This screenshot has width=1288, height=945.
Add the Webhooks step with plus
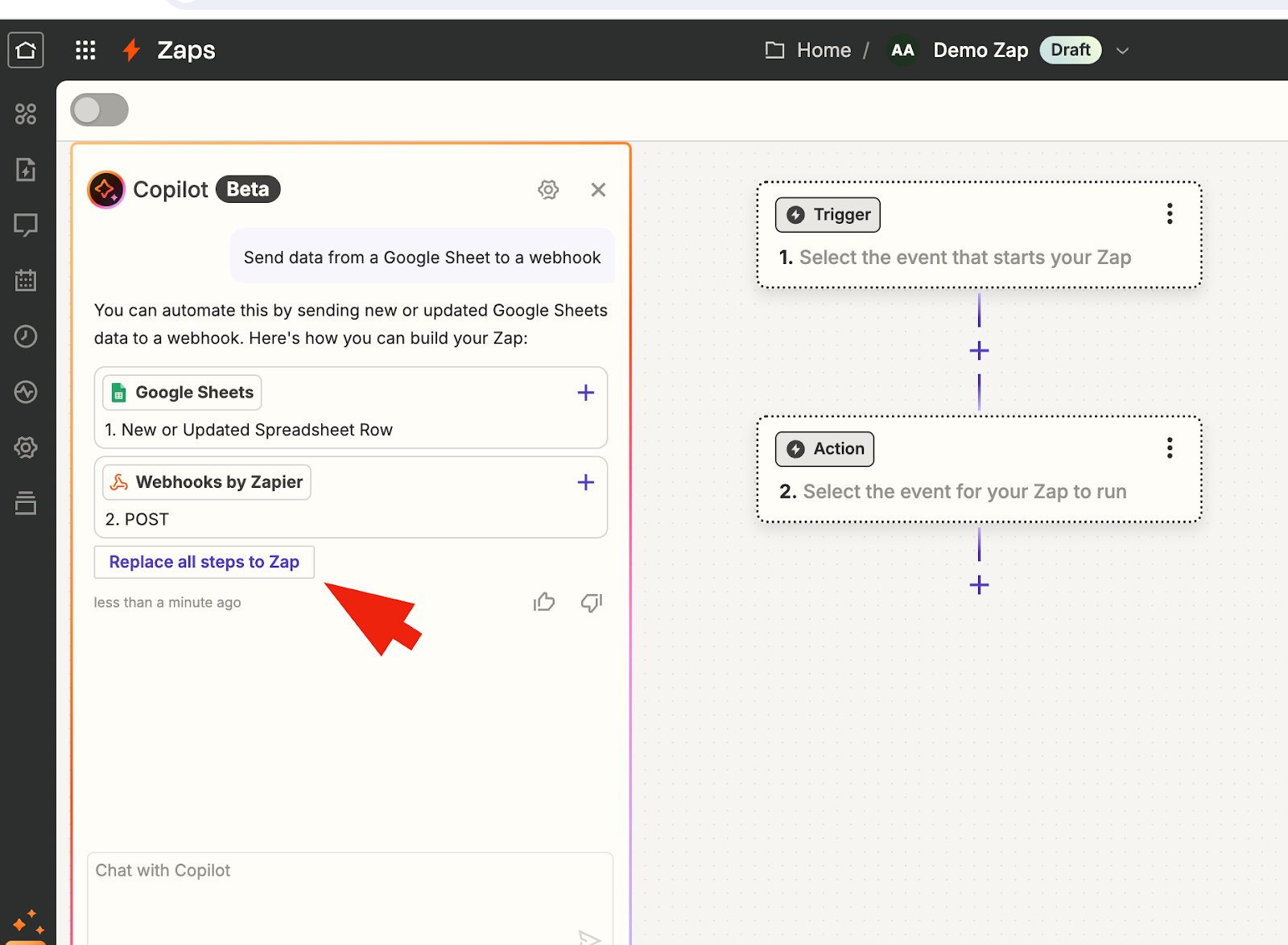(x=586, y=482)
